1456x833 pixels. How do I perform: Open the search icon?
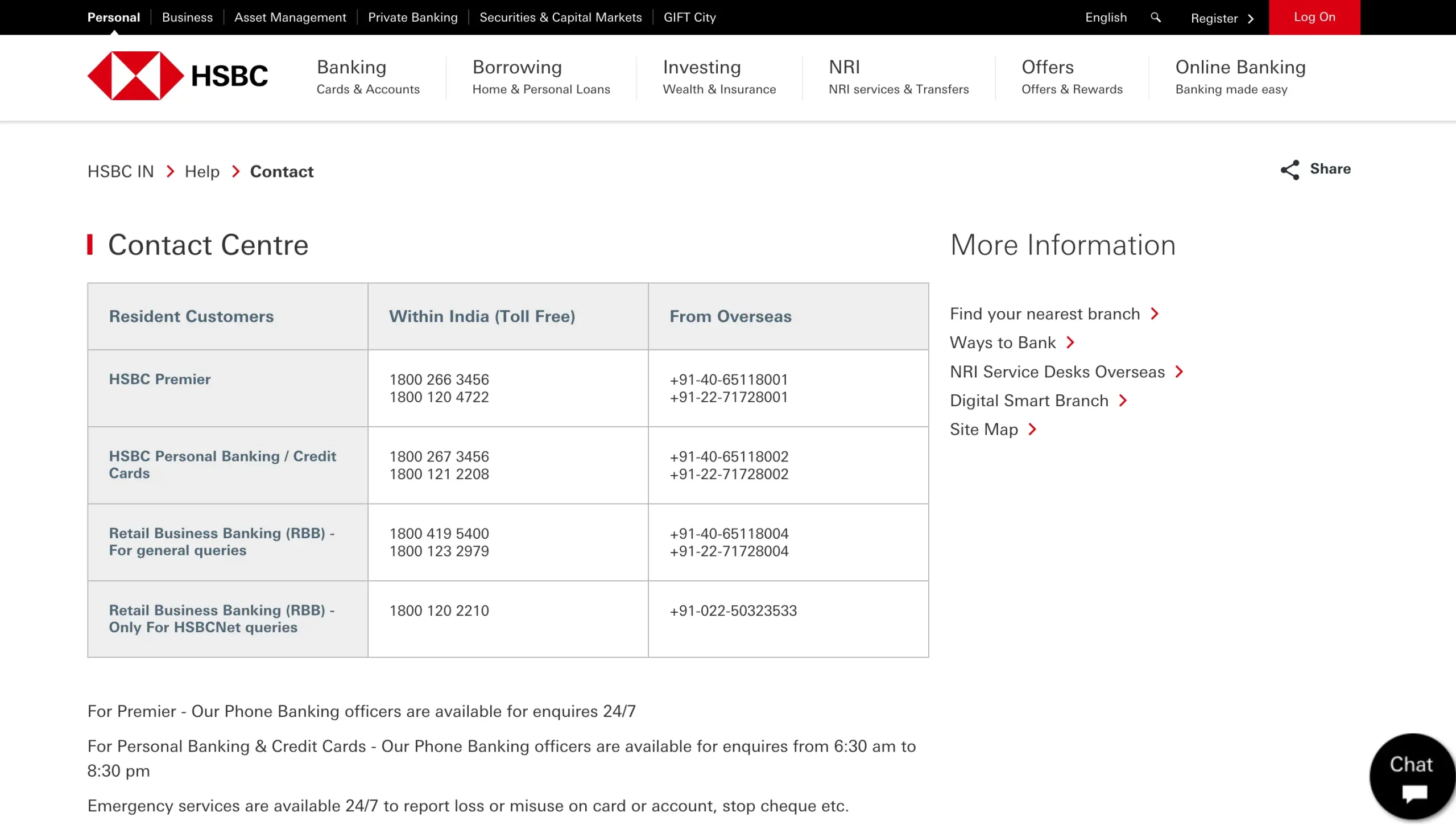click(1155, 17)
